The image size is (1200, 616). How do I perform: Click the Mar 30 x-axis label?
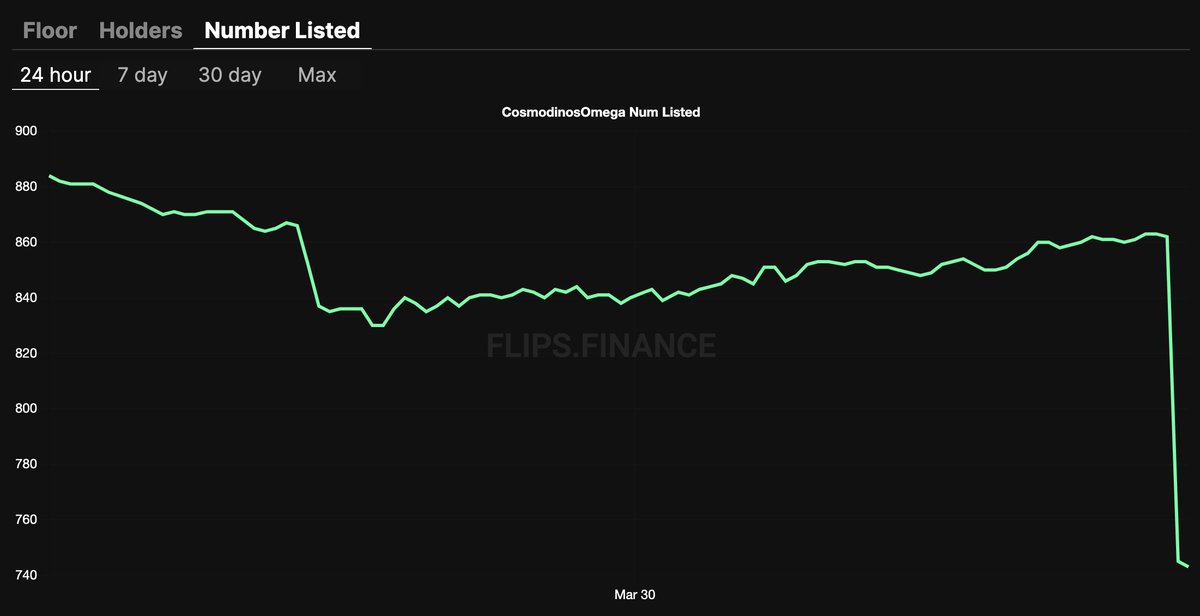click(634, 594)
